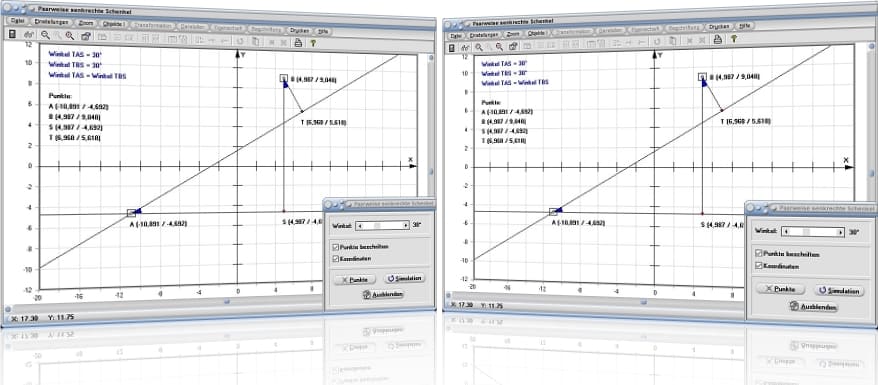Image resolution: width=878 pixels, height=385 pixels.
Task: Click the red magnifier zoom icon in the right window
Action: (499, 47)
